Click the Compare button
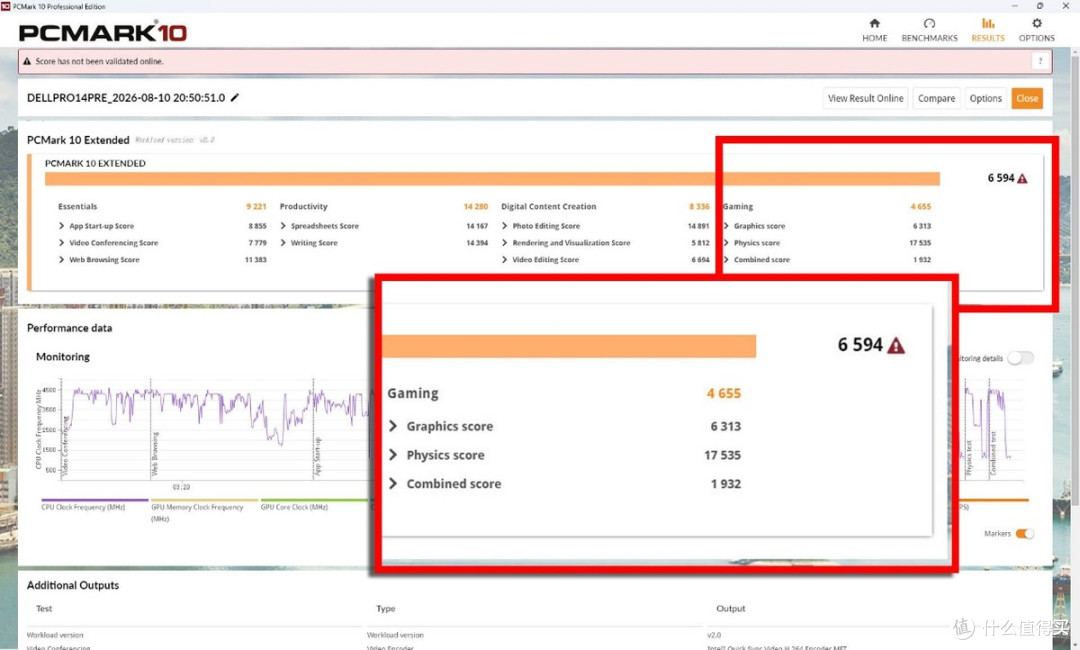1080x650 pixels. tap(936, 98)
